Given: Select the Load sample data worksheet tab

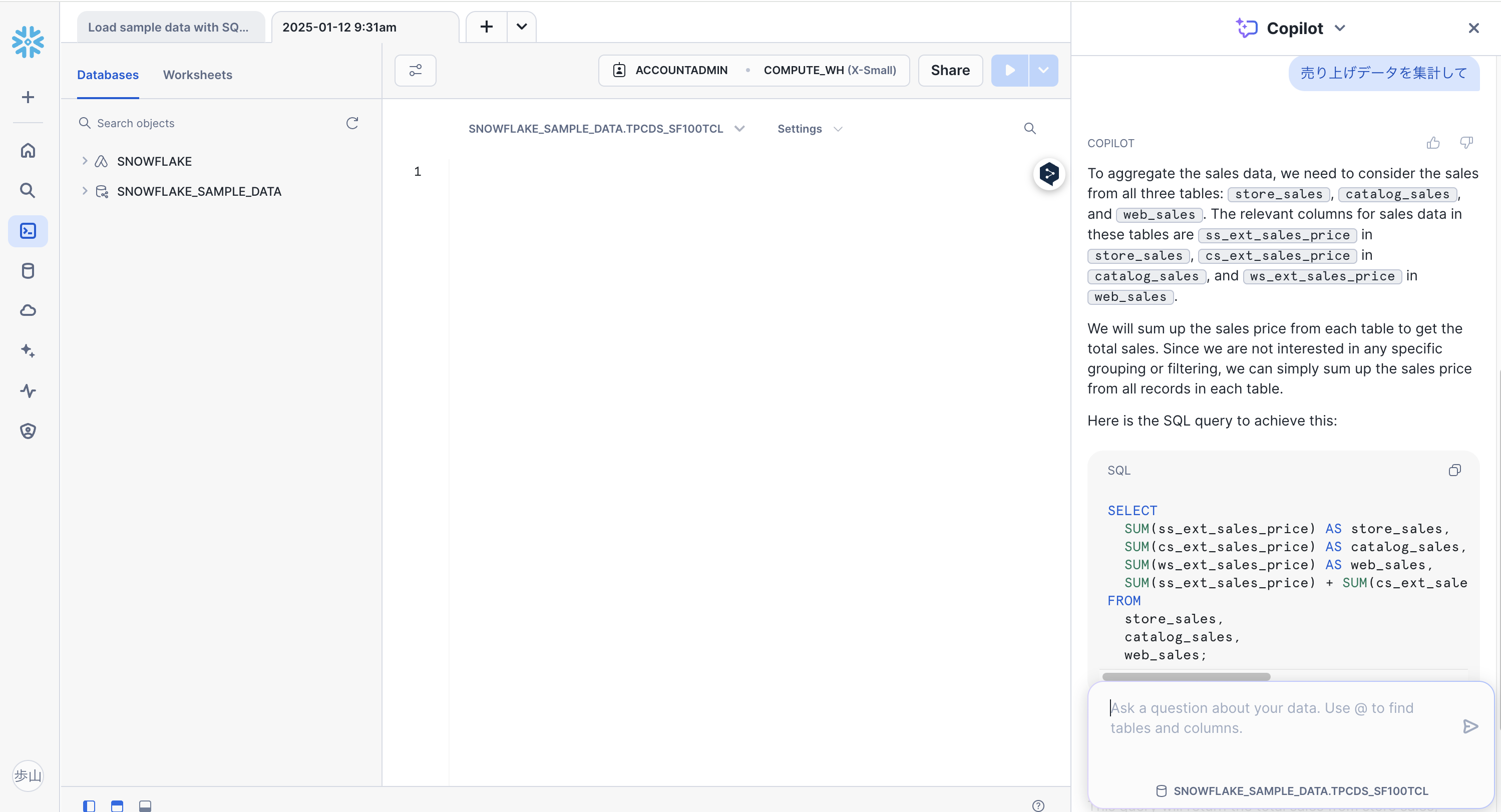Looking at the screenshot, I should point(168,28).
